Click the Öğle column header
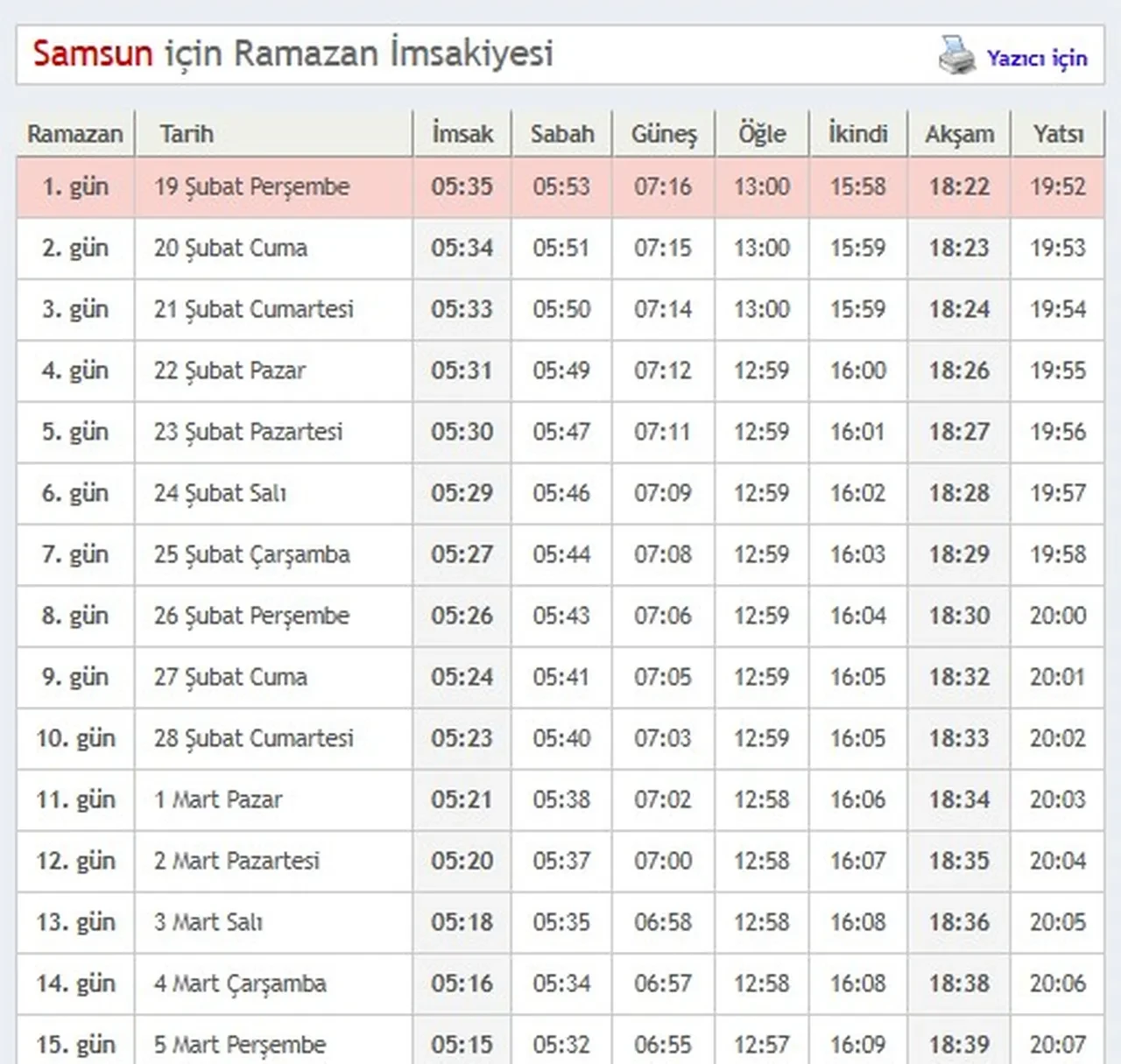Screen dimensions: 1121x1064 761,133
